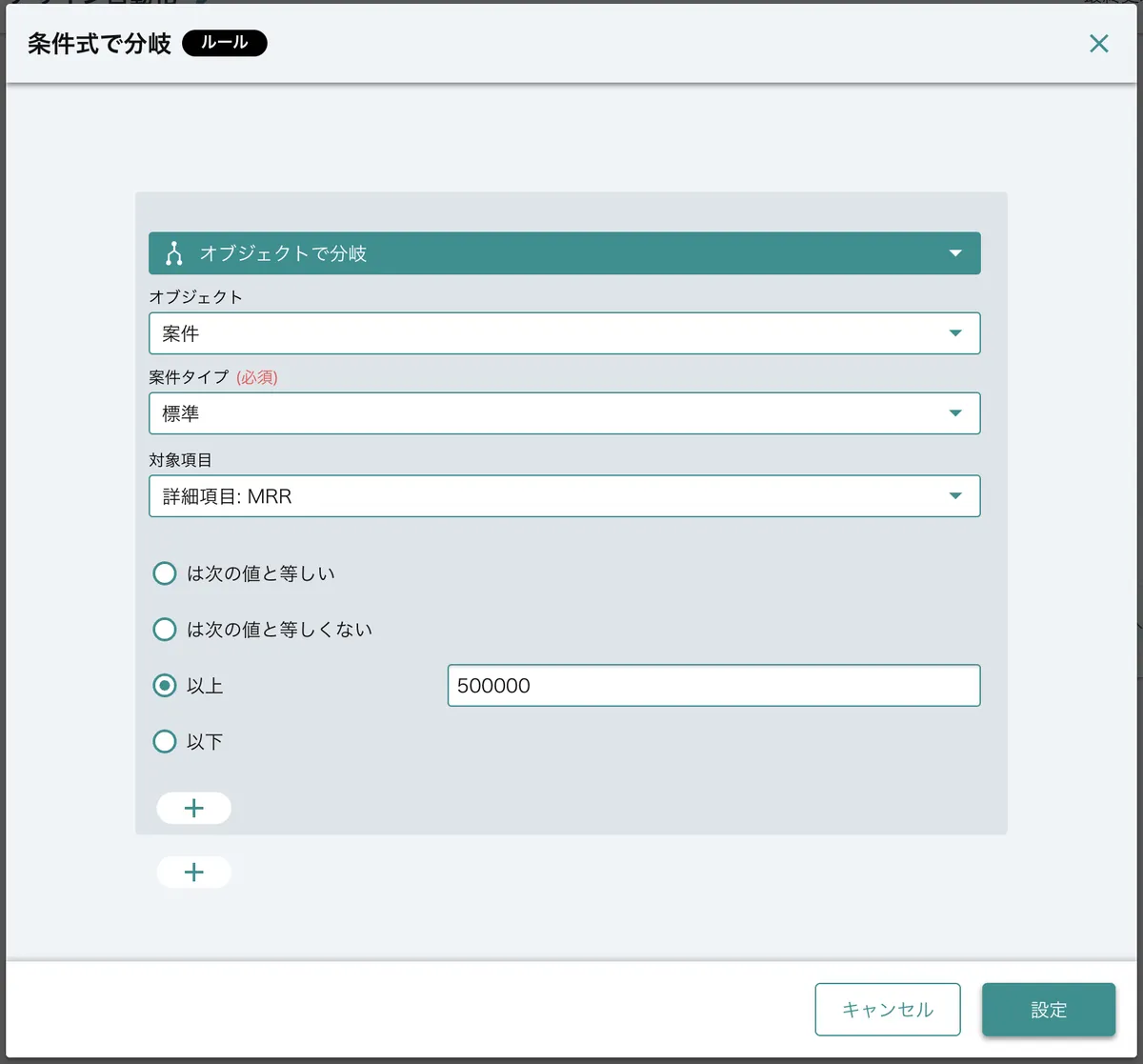Open the 案件タイプ dropdown showing 標準
Image resolution: width=1143 pixels, height=1064 pixels.
pos(564,413)
